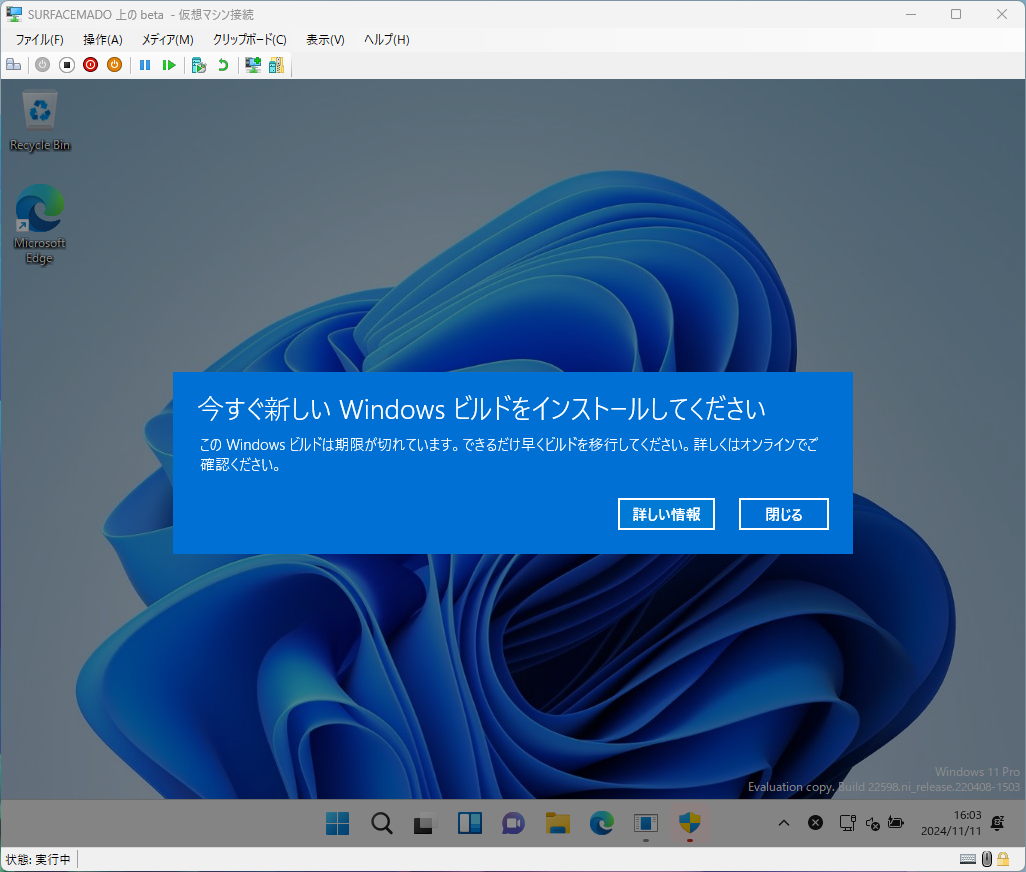The width and height of the screenshot is (1026, 872).
Task: Turn off the VM using the stop icon
Action: pyautogui.click(x=66, y=64)
